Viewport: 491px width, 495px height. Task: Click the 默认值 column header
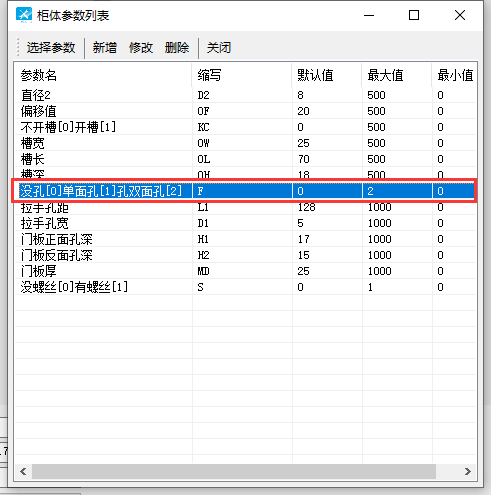(327, 75)
